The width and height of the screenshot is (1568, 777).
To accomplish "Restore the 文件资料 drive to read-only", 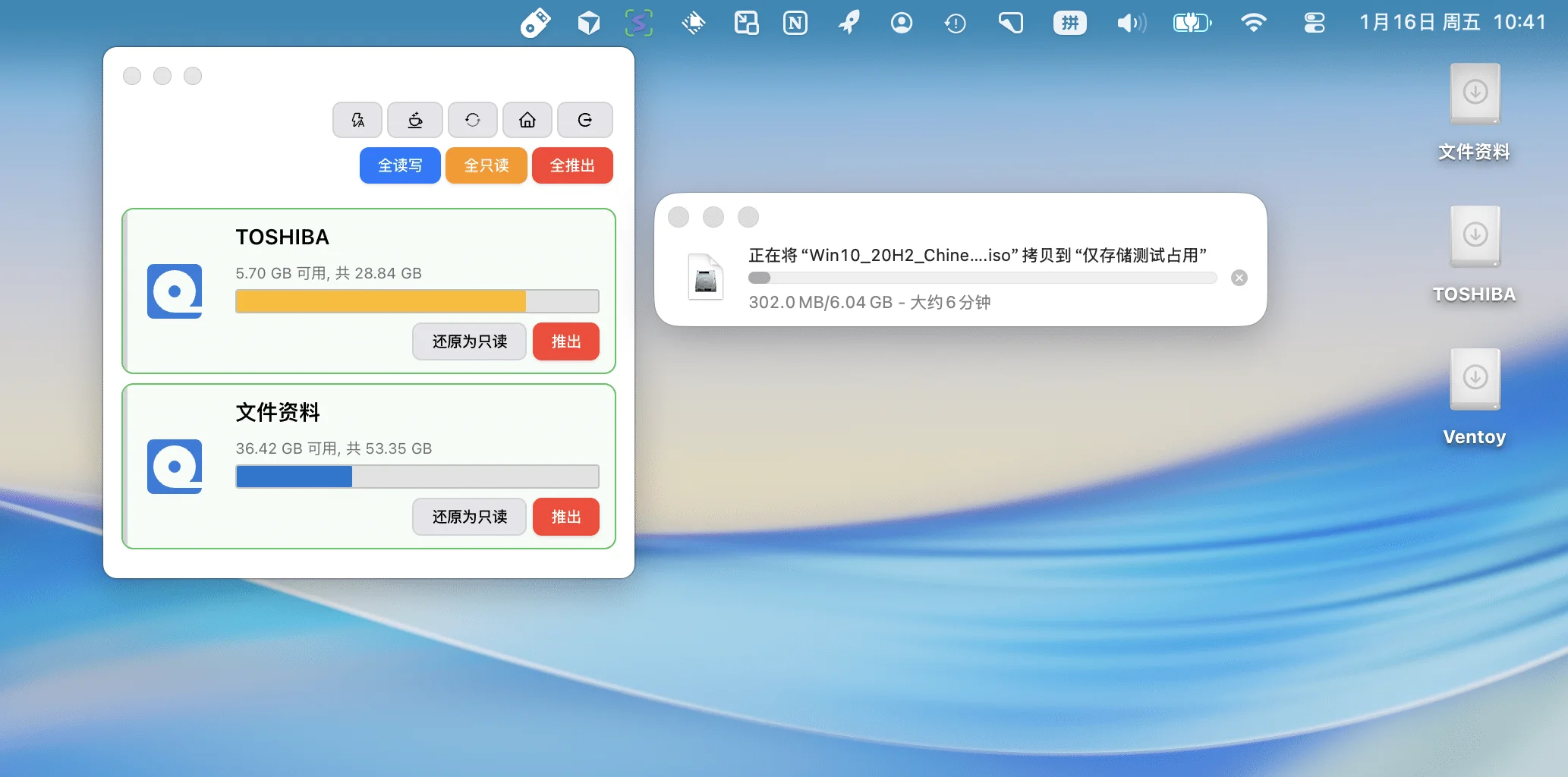I will (468, 517).
